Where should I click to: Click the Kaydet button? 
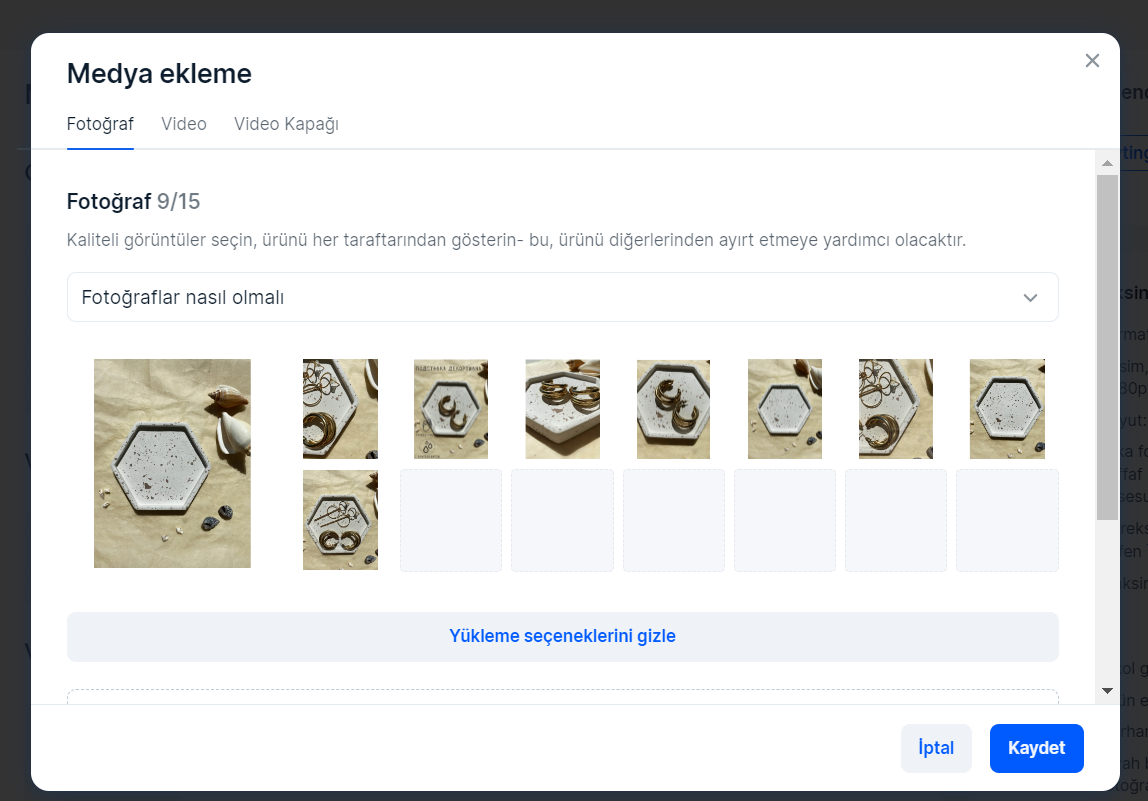[1036, 748]
